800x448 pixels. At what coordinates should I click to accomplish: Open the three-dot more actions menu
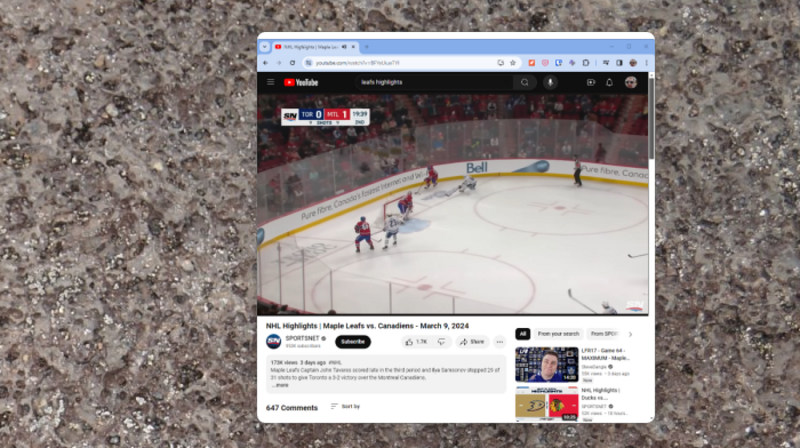[500, 341]
